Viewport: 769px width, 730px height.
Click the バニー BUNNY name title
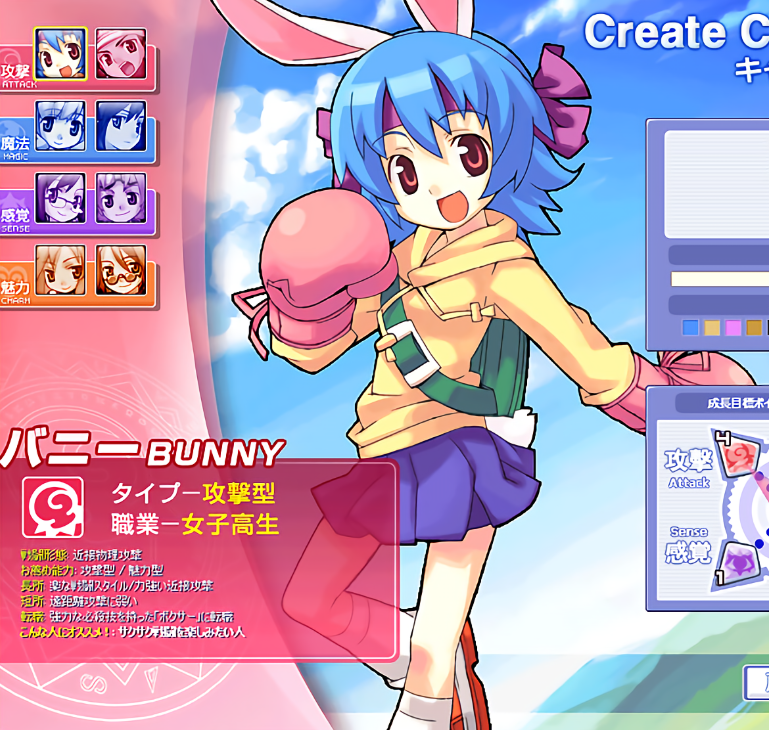(142, 449)
